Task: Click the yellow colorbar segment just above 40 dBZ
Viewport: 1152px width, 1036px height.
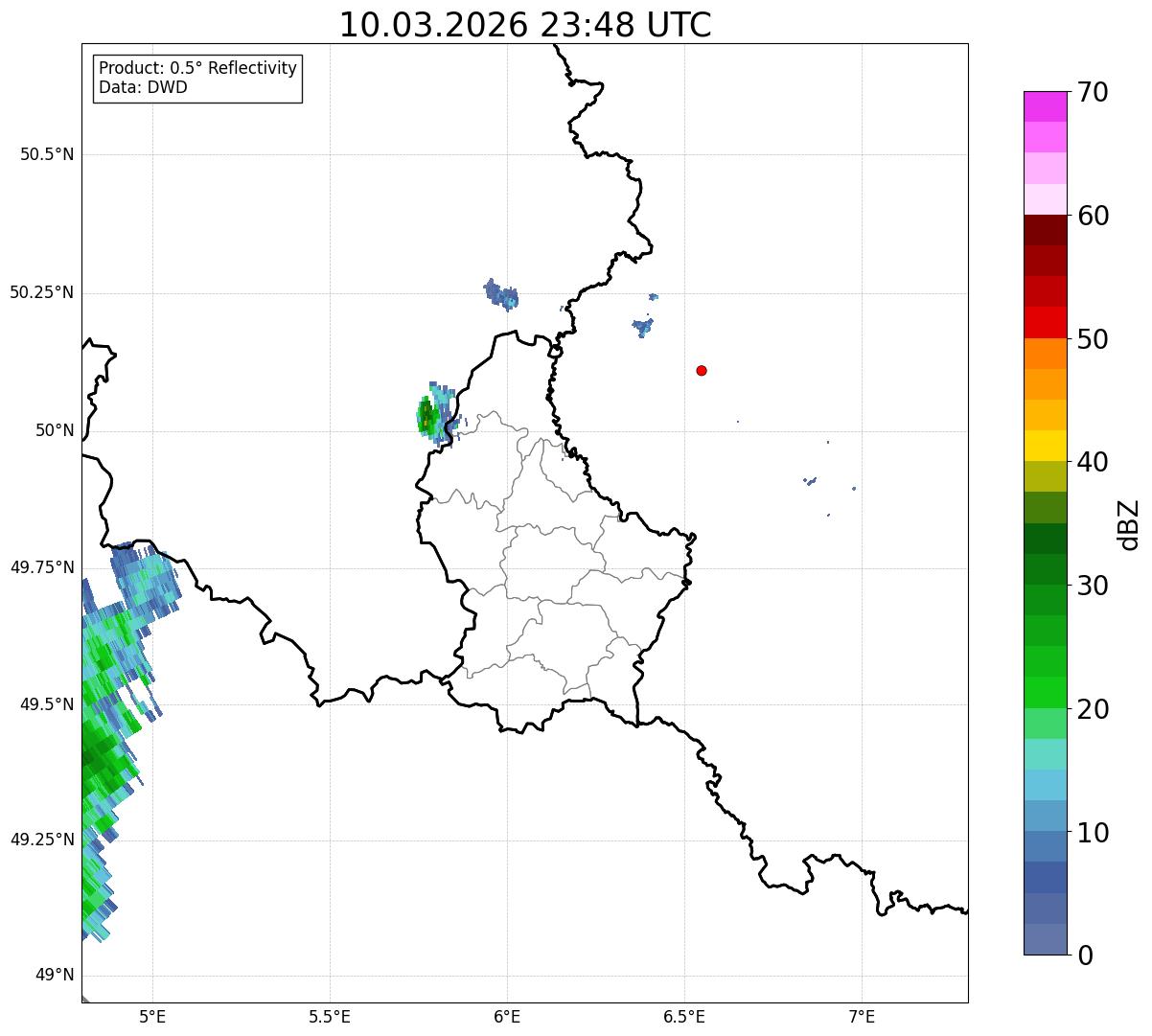Action: click(1045, 446)
